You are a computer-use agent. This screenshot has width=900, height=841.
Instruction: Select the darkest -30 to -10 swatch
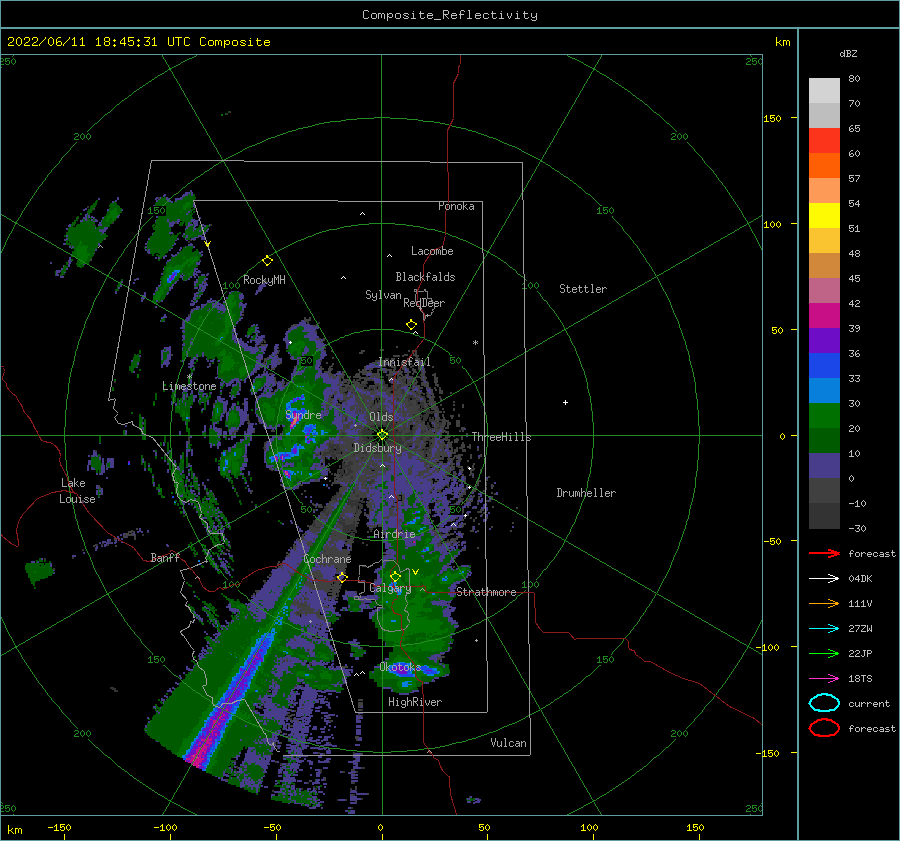[x=824, y=516]
